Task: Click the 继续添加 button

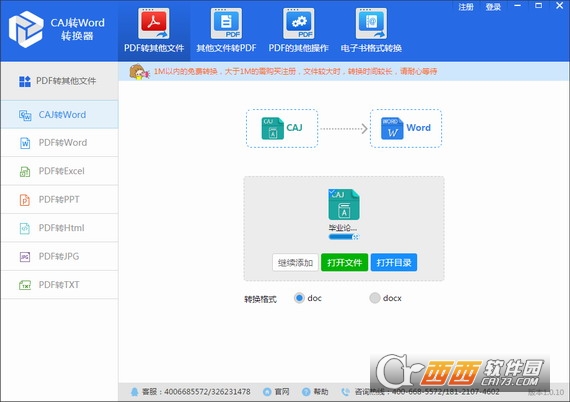Action: click(295, 262)
